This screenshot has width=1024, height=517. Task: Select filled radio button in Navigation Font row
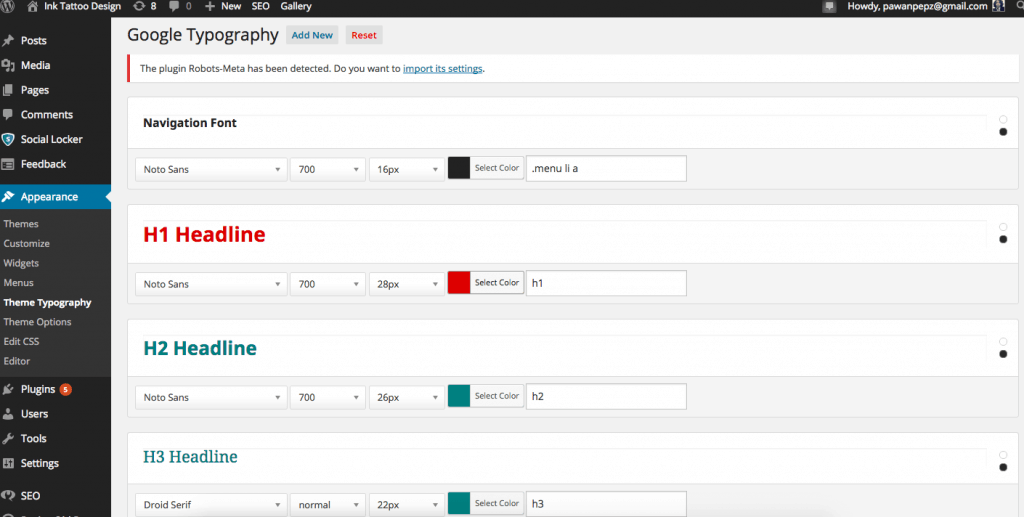click(x=1003, y=132)
